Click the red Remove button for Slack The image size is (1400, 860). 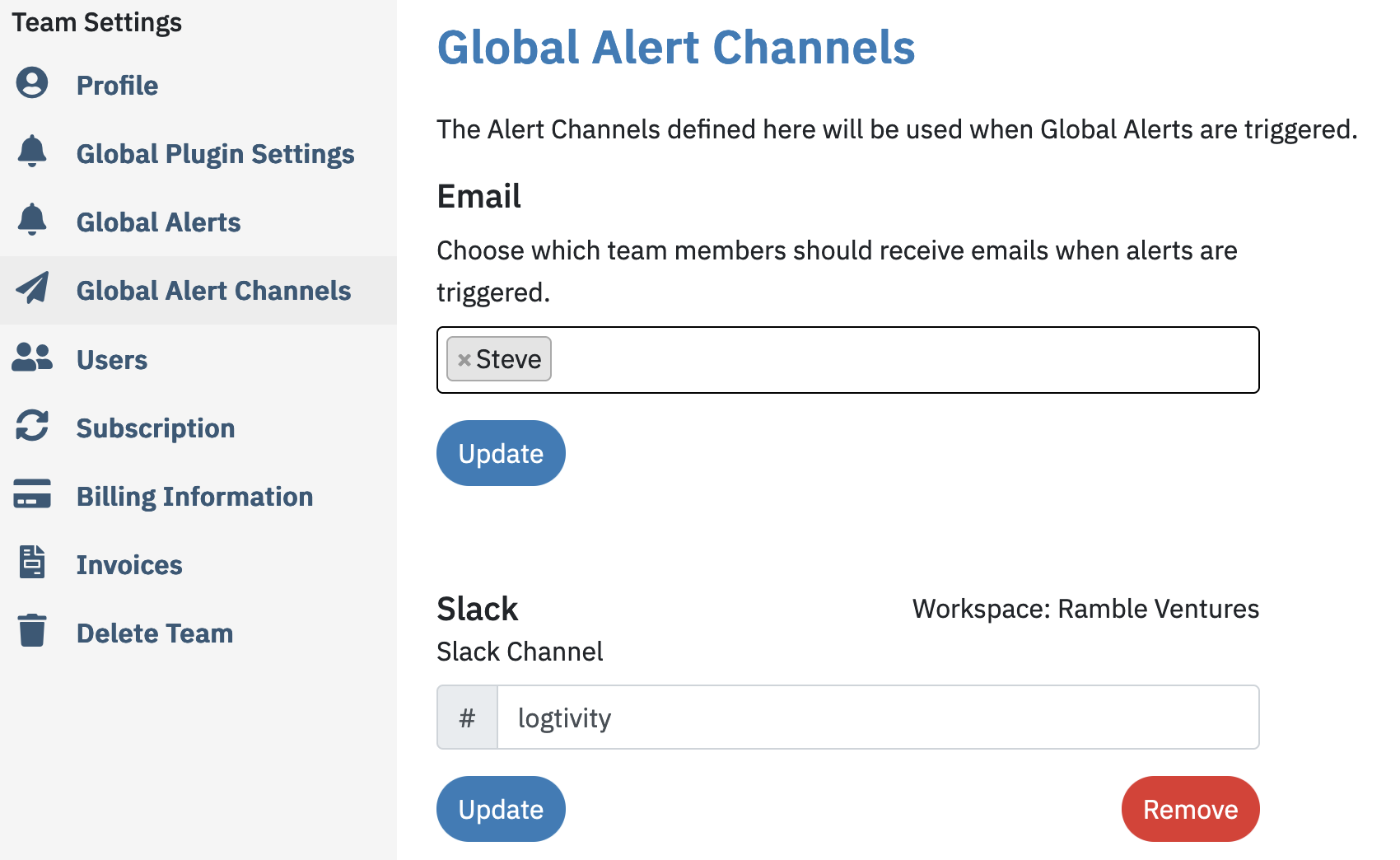coord(1189,809)
